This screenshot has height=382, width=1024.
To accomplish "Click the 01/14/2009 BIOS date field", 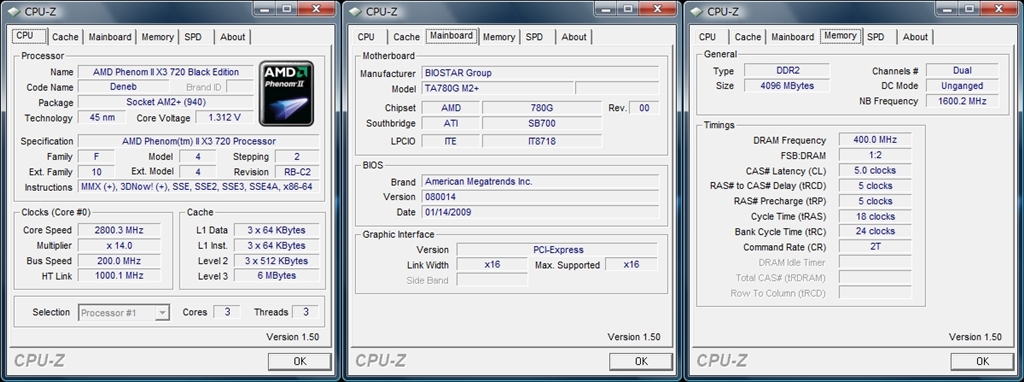I will click(x=539, y=212).
